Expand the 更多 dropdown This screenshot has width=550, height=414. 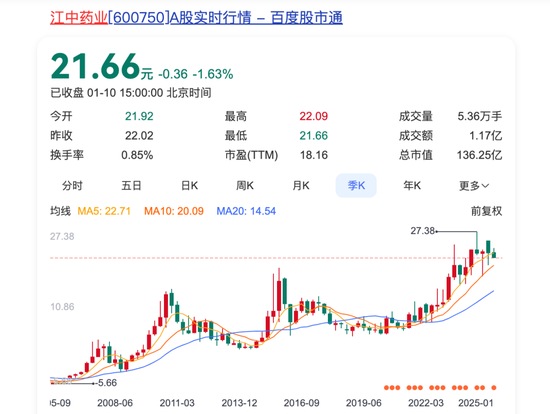pos(474,186)
